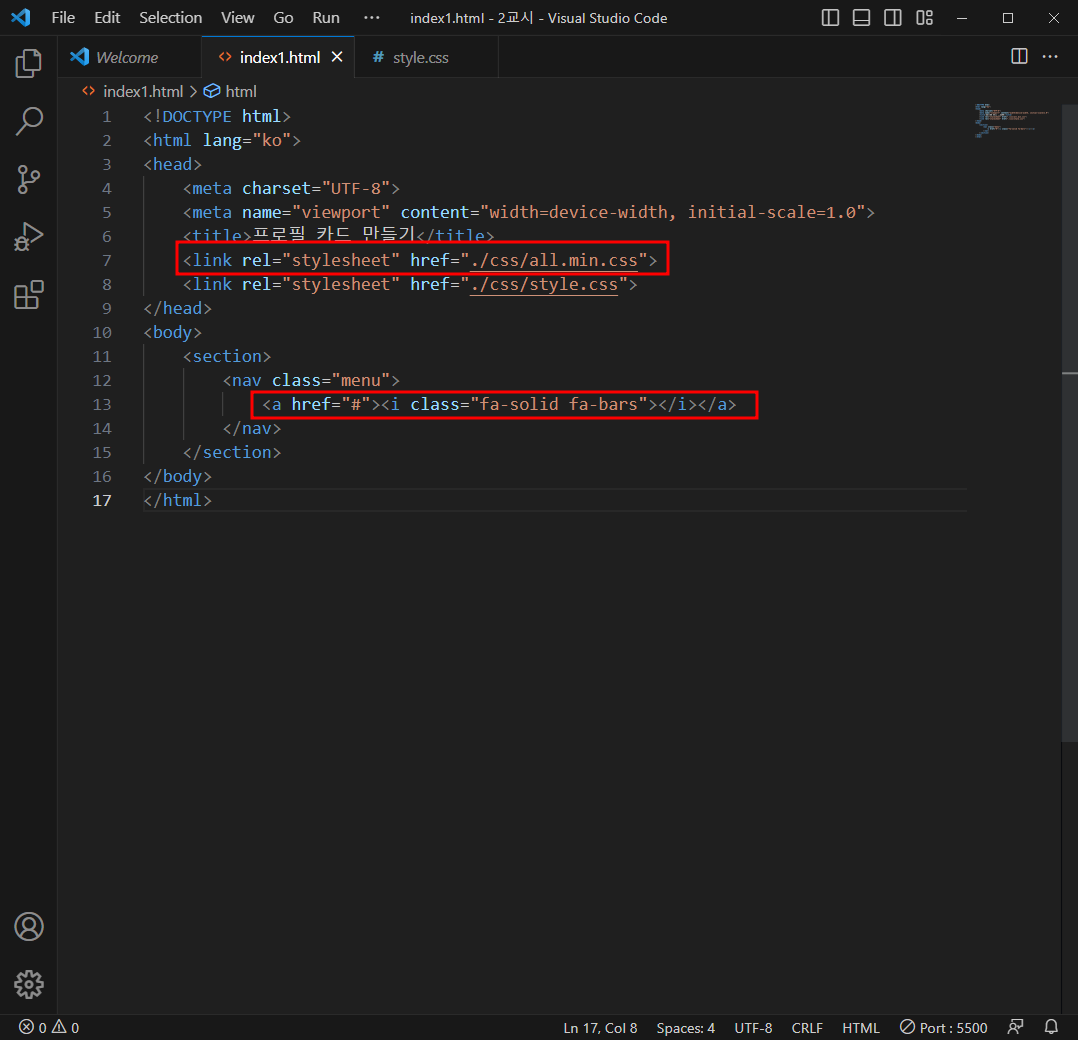Split the editor to the right

tap(1020, 56)
